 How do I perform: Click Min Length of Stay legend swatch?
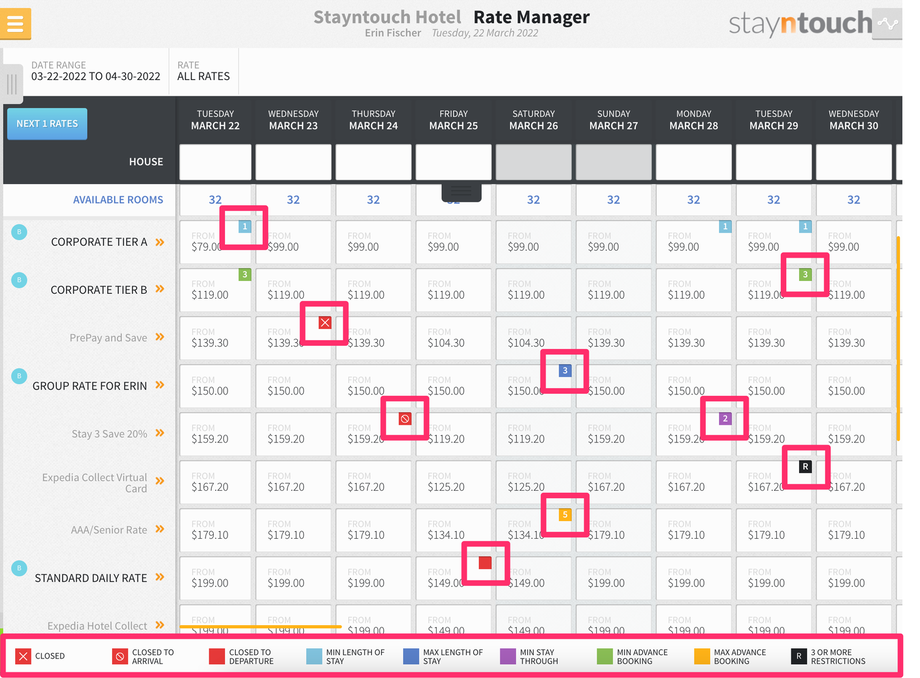pos(314,656)
